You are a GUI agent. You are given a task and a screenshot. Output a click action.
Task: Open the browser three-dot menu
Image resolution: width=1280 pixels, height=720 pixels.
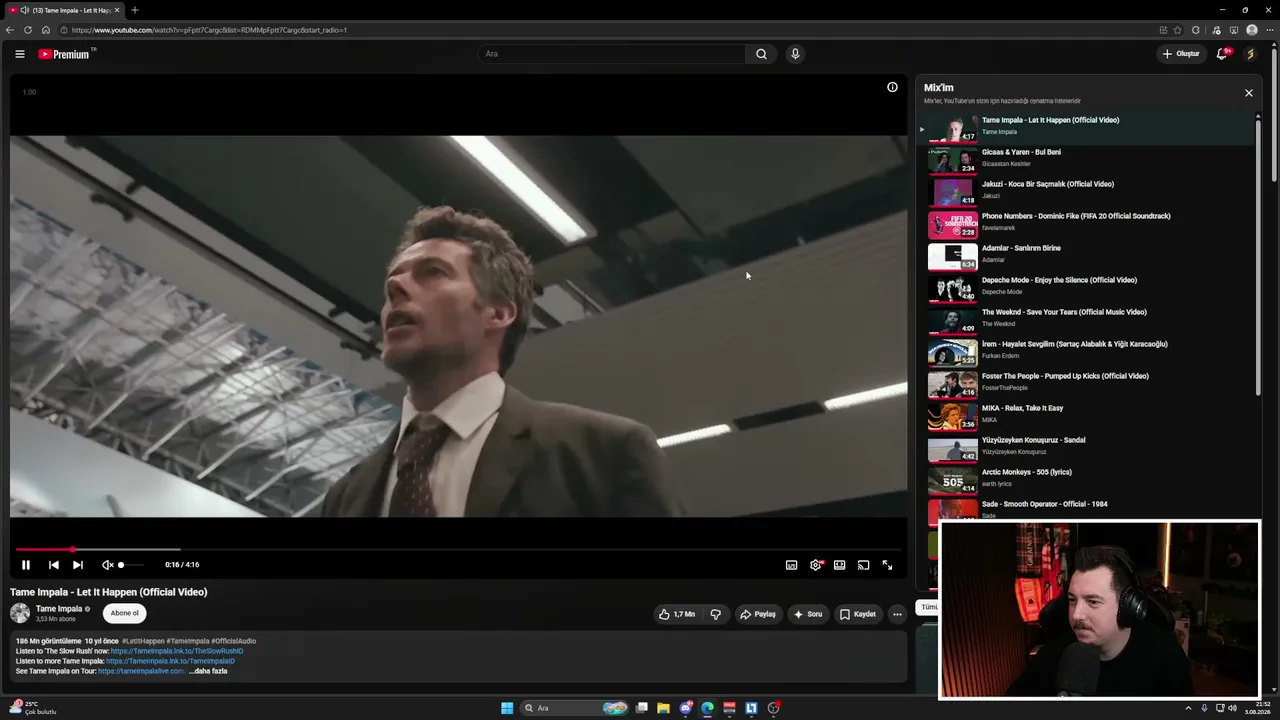(1269, 30)
